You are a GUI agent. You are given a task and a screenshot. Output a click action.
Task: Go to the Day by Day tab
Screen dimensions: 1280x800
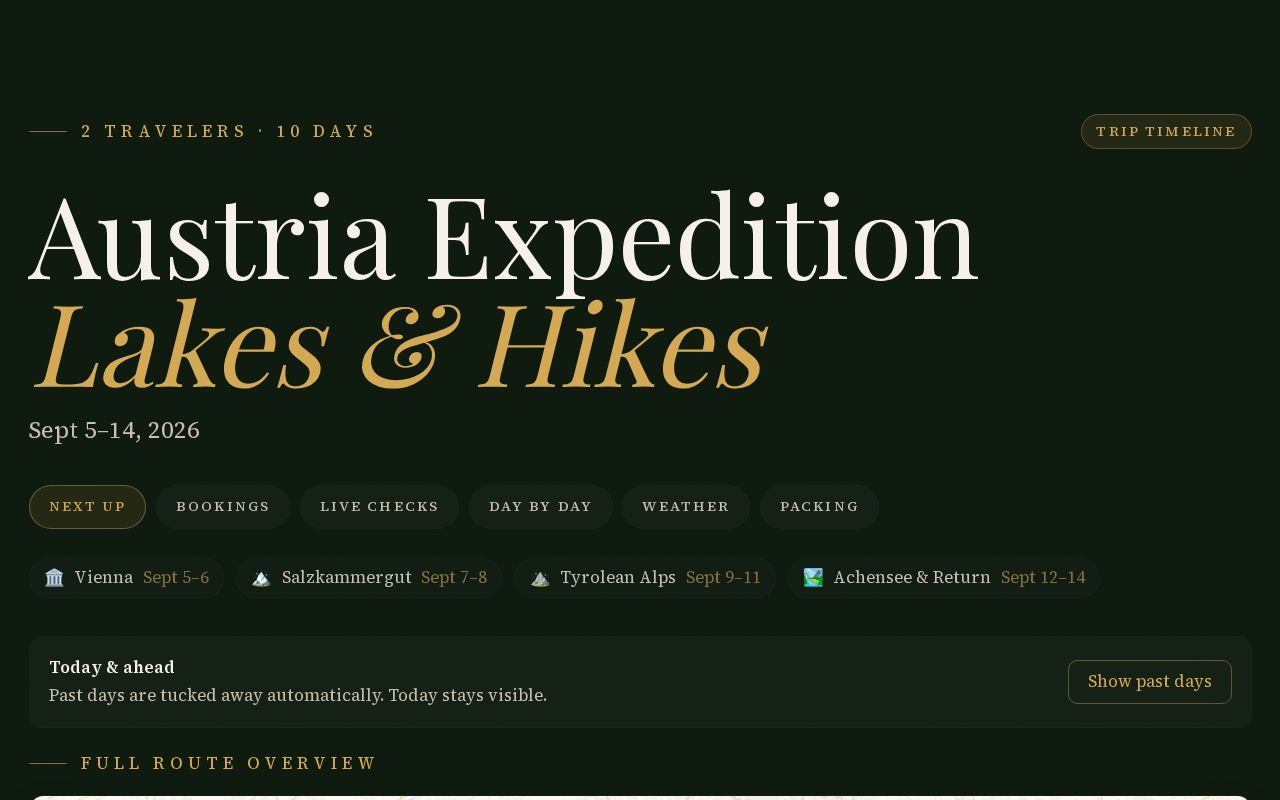540,507
